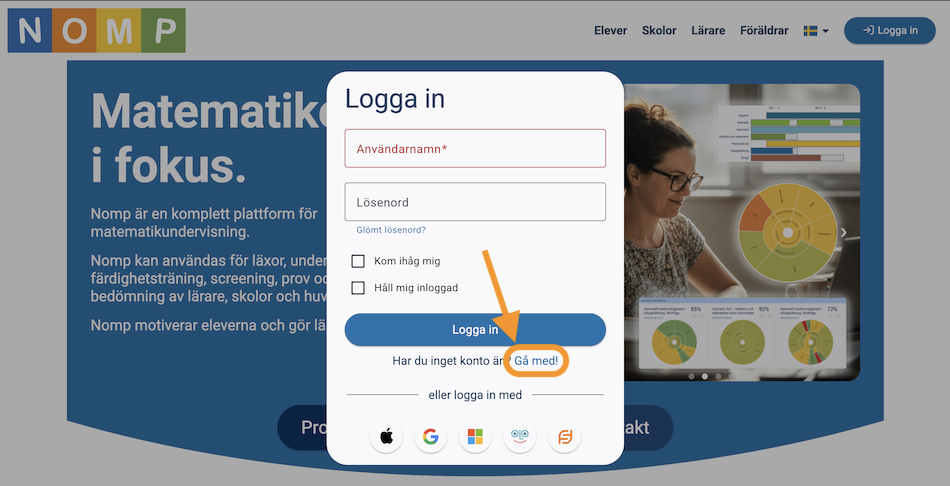
Task: Open the Skolor menu item
Action: coord(659,31)
